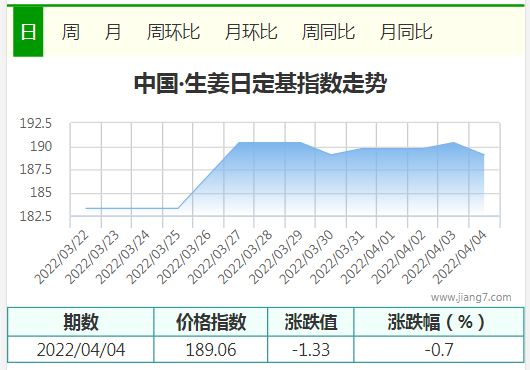Image resolution: width=530 pixels, height=370 pixels.
Task: Click the 182.5 y-axis value
Action: [36, 216]
